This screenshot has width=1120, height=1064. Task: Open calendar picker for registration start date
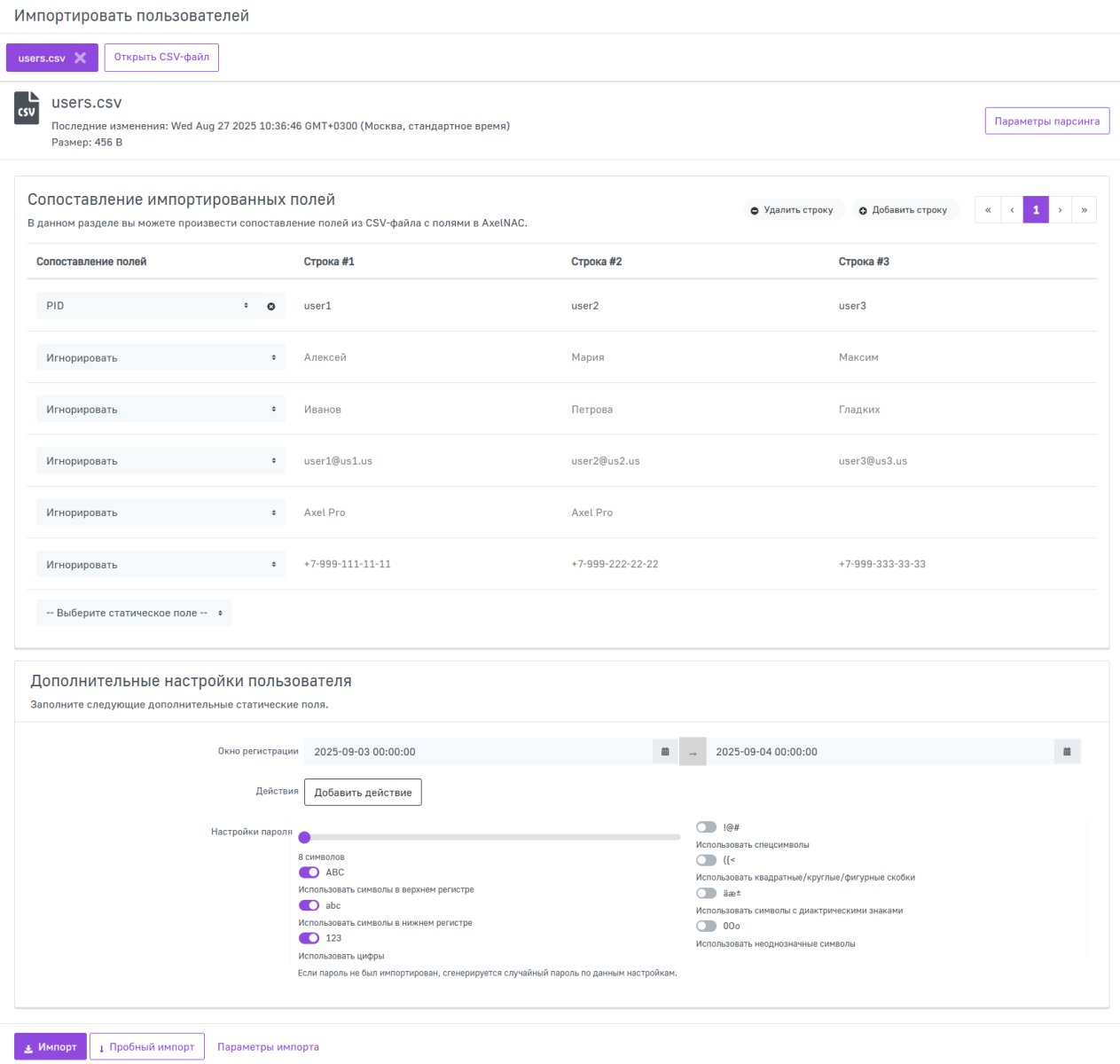[x=665, y=752]
